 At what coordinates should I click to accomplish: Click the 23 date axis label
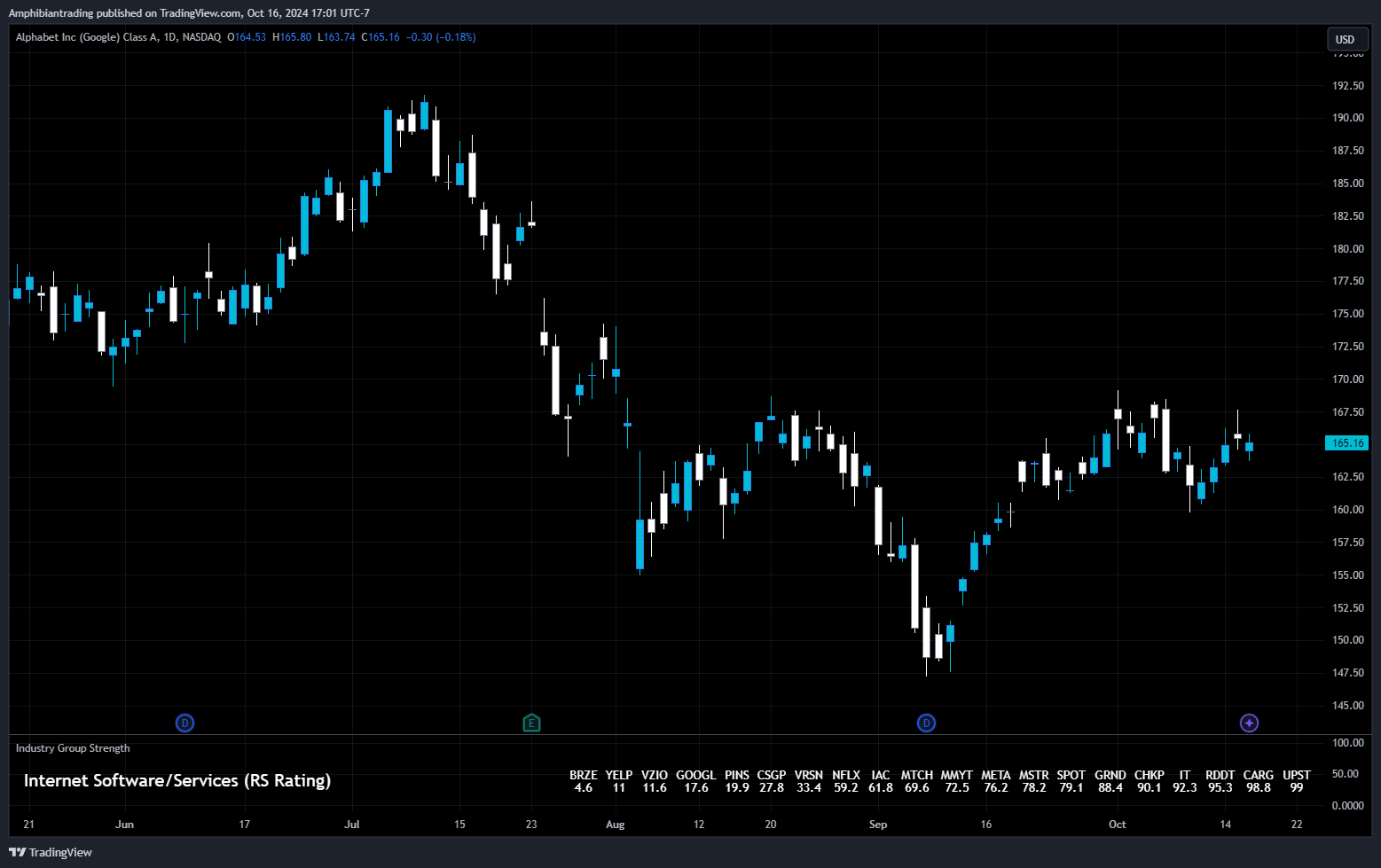[531, 825]
